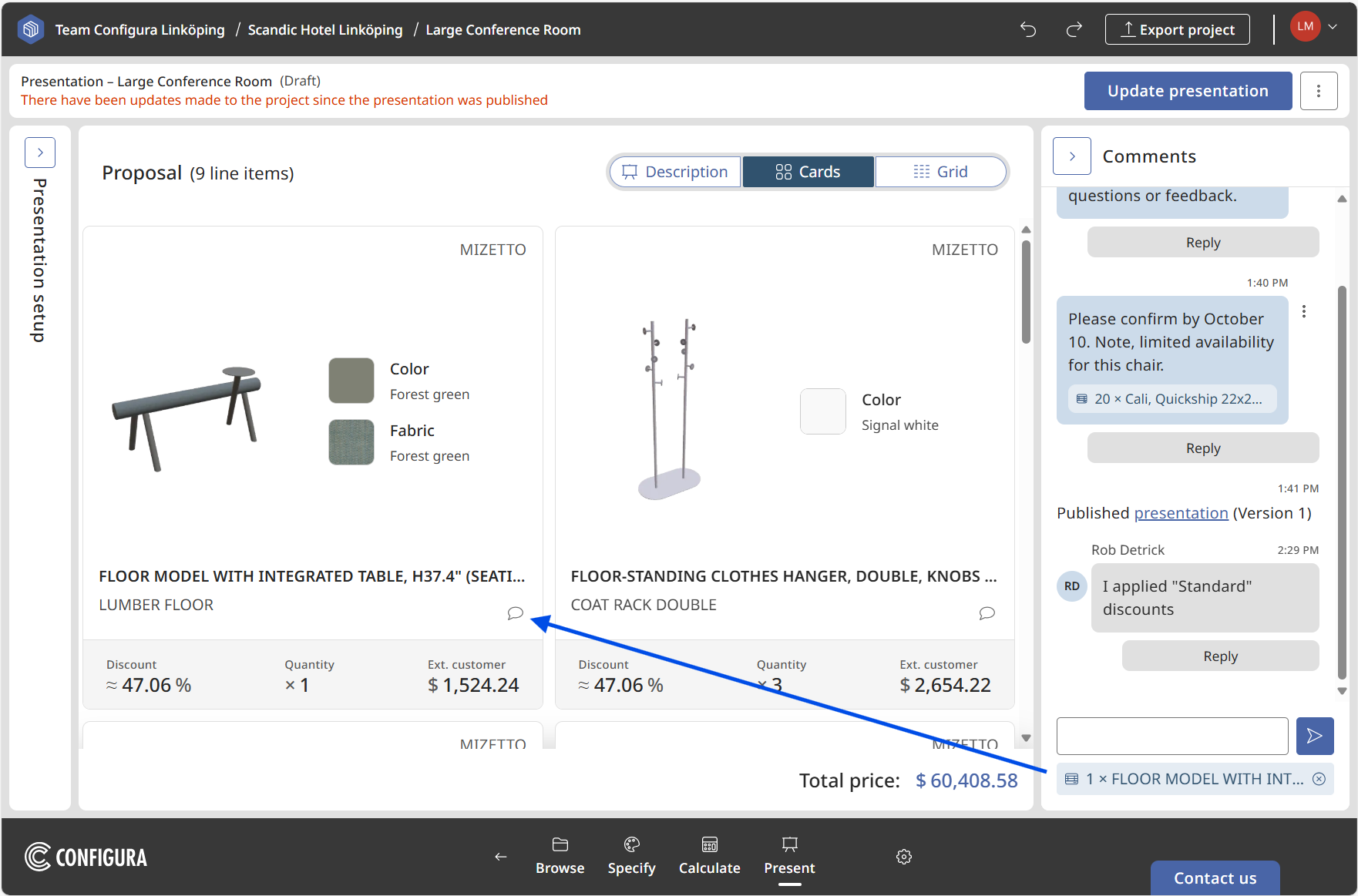Click the proposal cards scrollbar thumb
Image resolution: width=1358 pixels, height=896 pixels.
pos(1026,292)
